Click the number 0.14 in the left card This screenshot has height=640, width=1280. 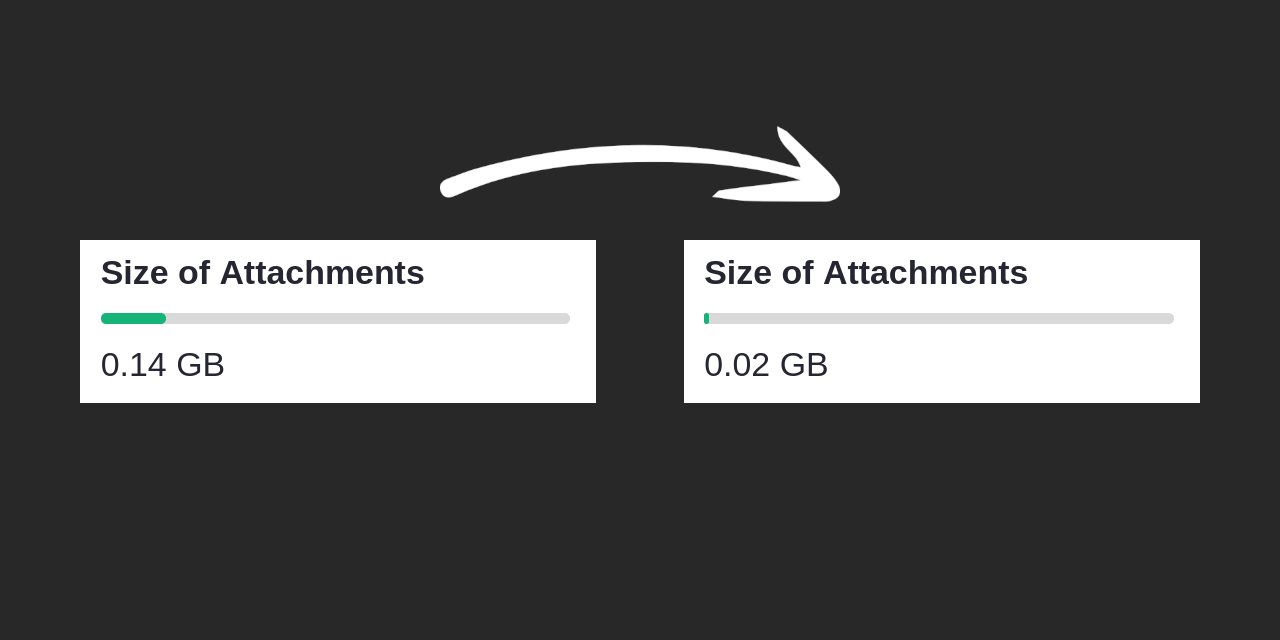pyautogui.click(x=133, y=365)
